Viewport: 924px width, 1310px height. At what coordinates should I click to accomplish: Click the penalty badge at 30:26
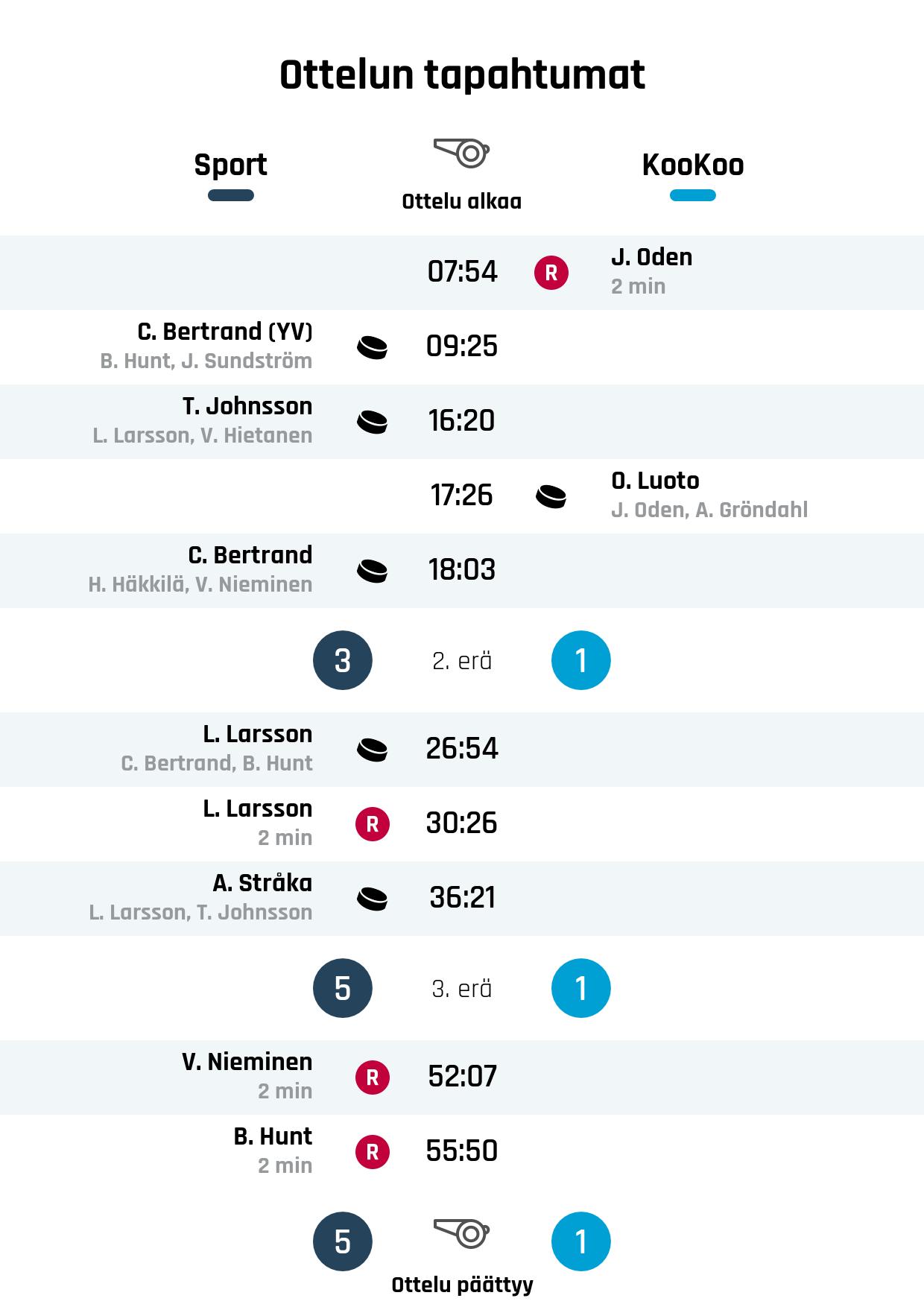tap(373, 824)
